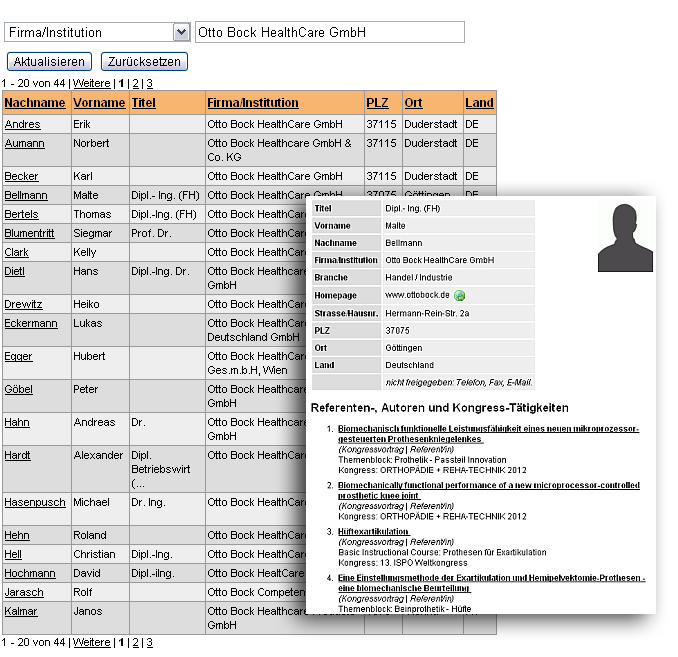
Task: Sort table by Land column header
Action: click(479, 103)
